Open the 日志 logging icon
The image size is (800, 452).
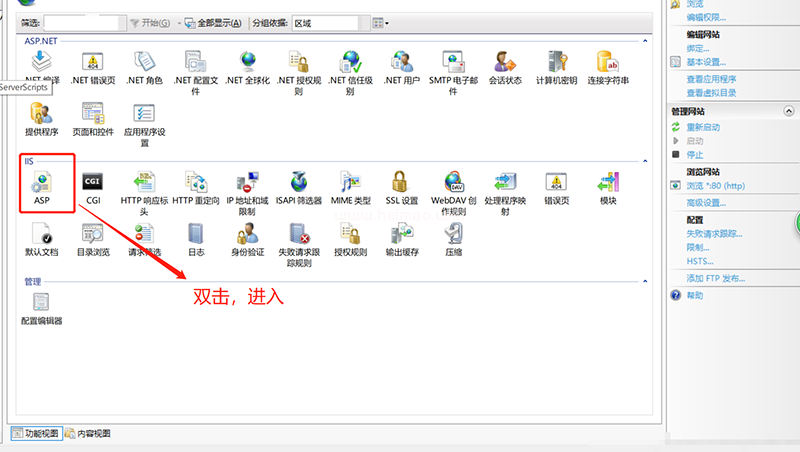pos(196,235)
